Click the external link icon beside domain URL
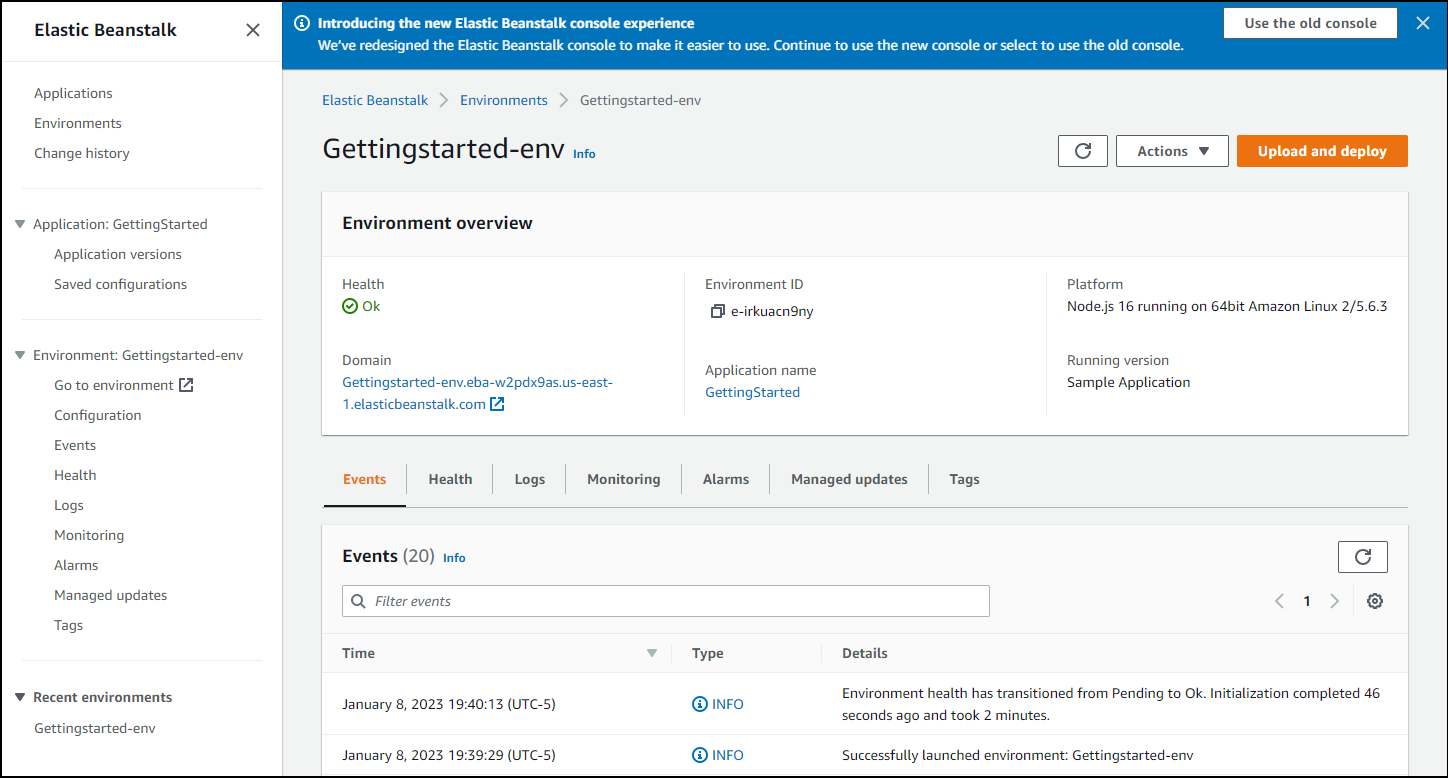1448x778 pixels. pos(497,405)
